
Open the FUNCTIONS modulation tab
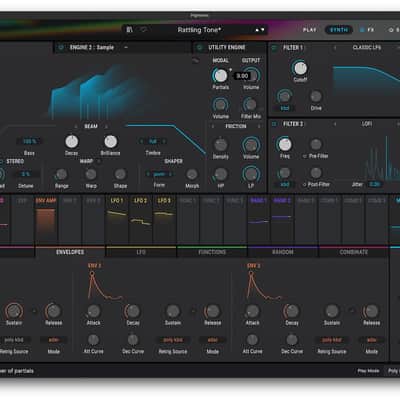tap(212, 252)
